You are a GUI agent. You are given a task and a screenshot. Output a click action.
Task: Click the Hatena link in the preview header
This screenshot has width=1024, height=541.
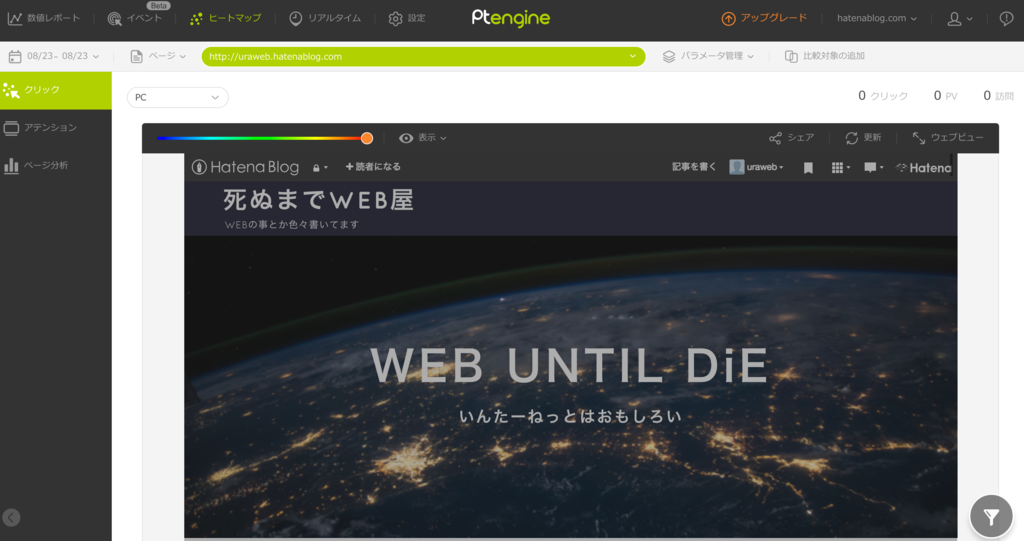coord(923,168)
